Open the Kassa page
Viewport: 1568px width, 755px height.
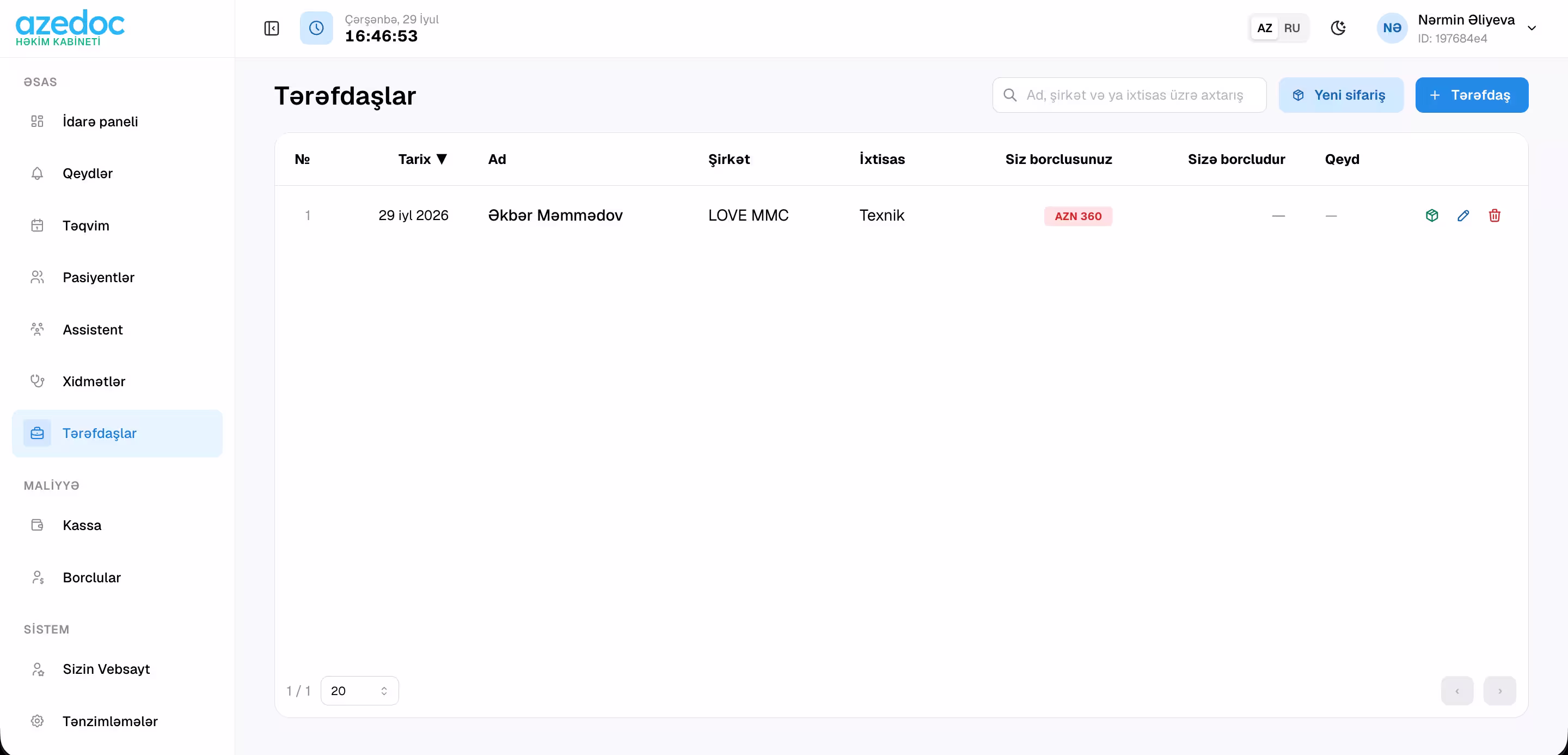click(x=118, y=526)
